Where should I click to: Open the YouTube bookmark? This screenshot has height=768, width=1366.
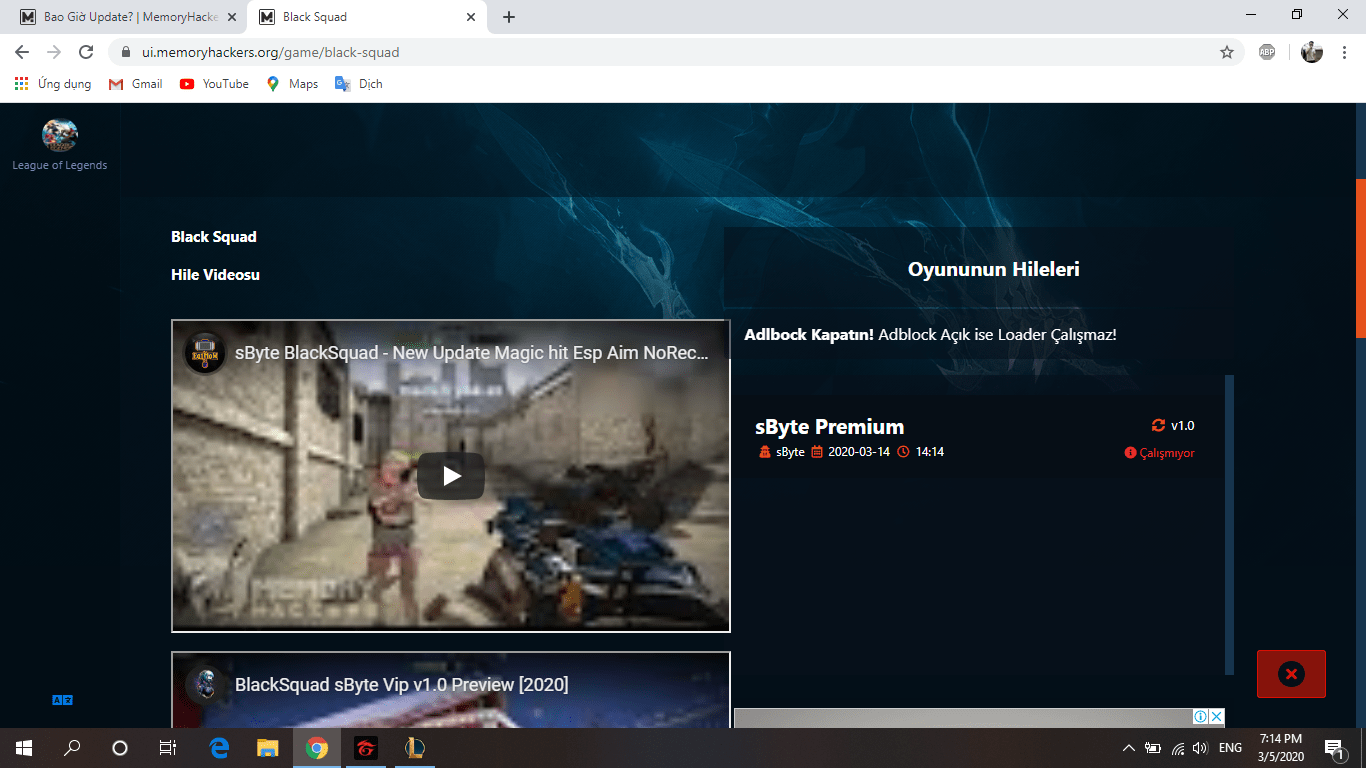214,84
